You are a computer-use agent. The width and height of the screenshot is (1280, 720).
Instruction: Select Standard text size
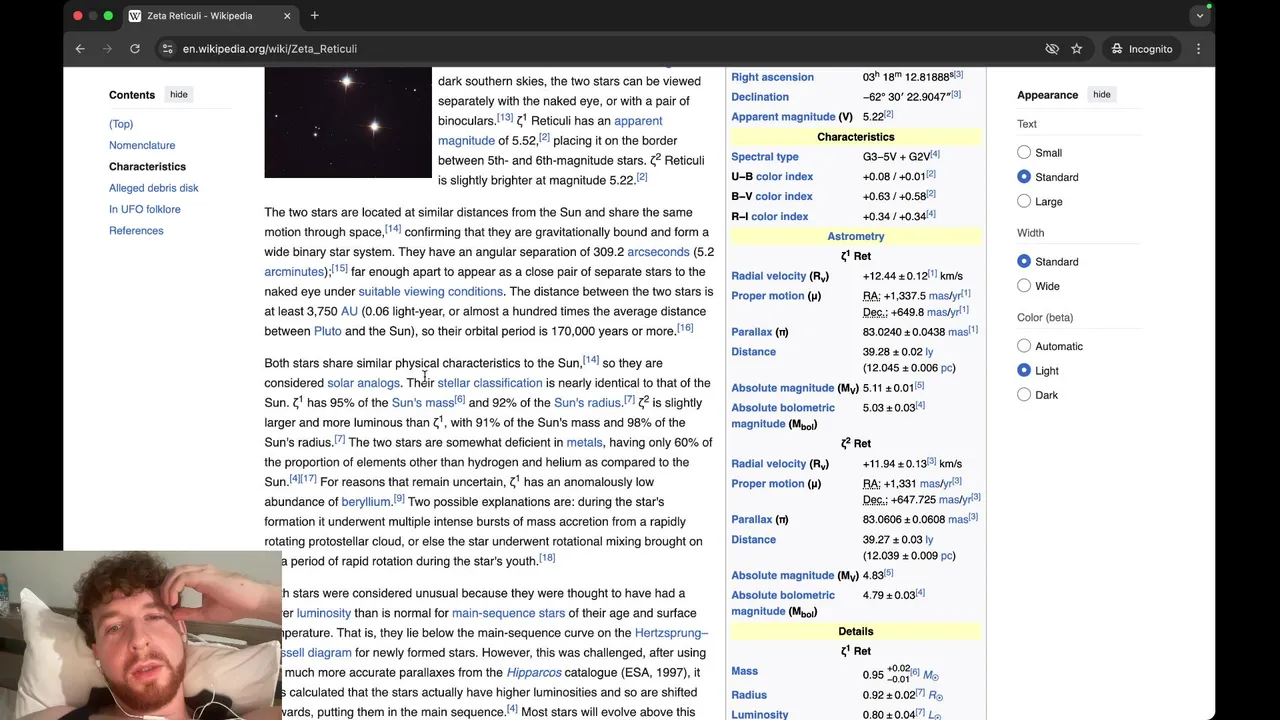(1024, 176)
